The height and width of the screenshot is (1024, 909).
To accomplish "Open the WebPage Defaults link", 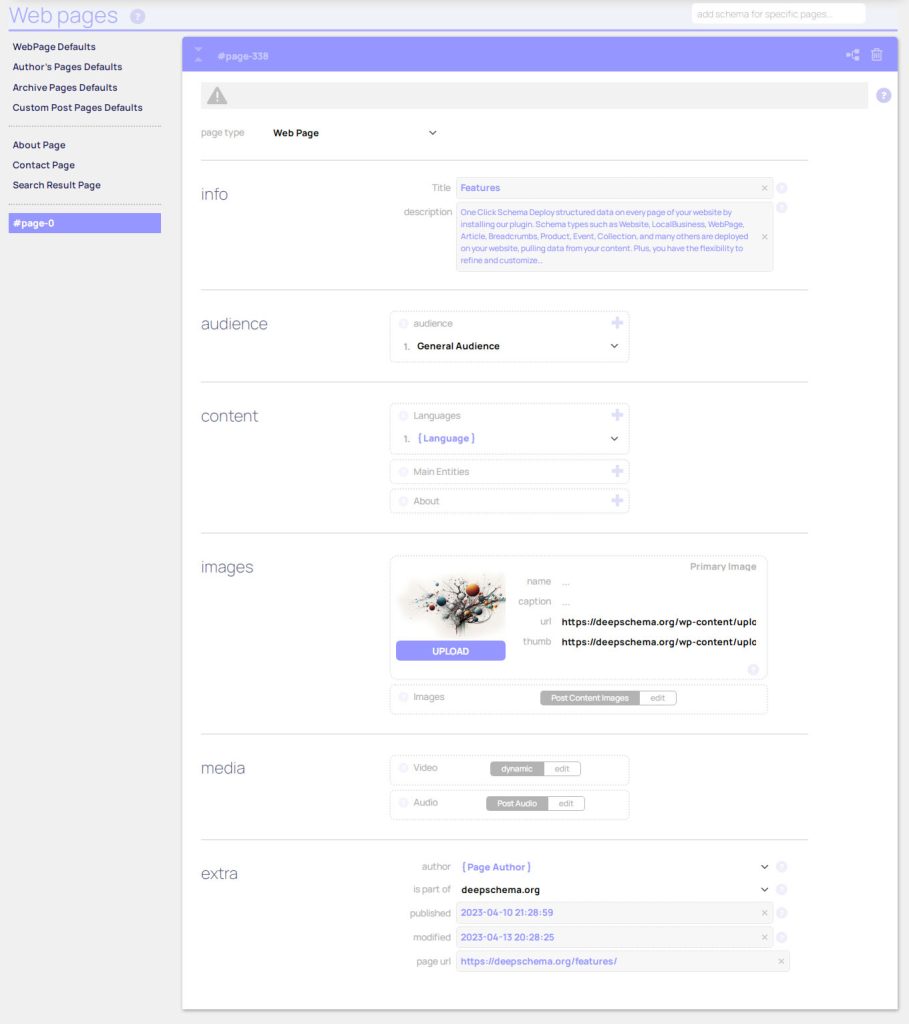I will [53, 47].
